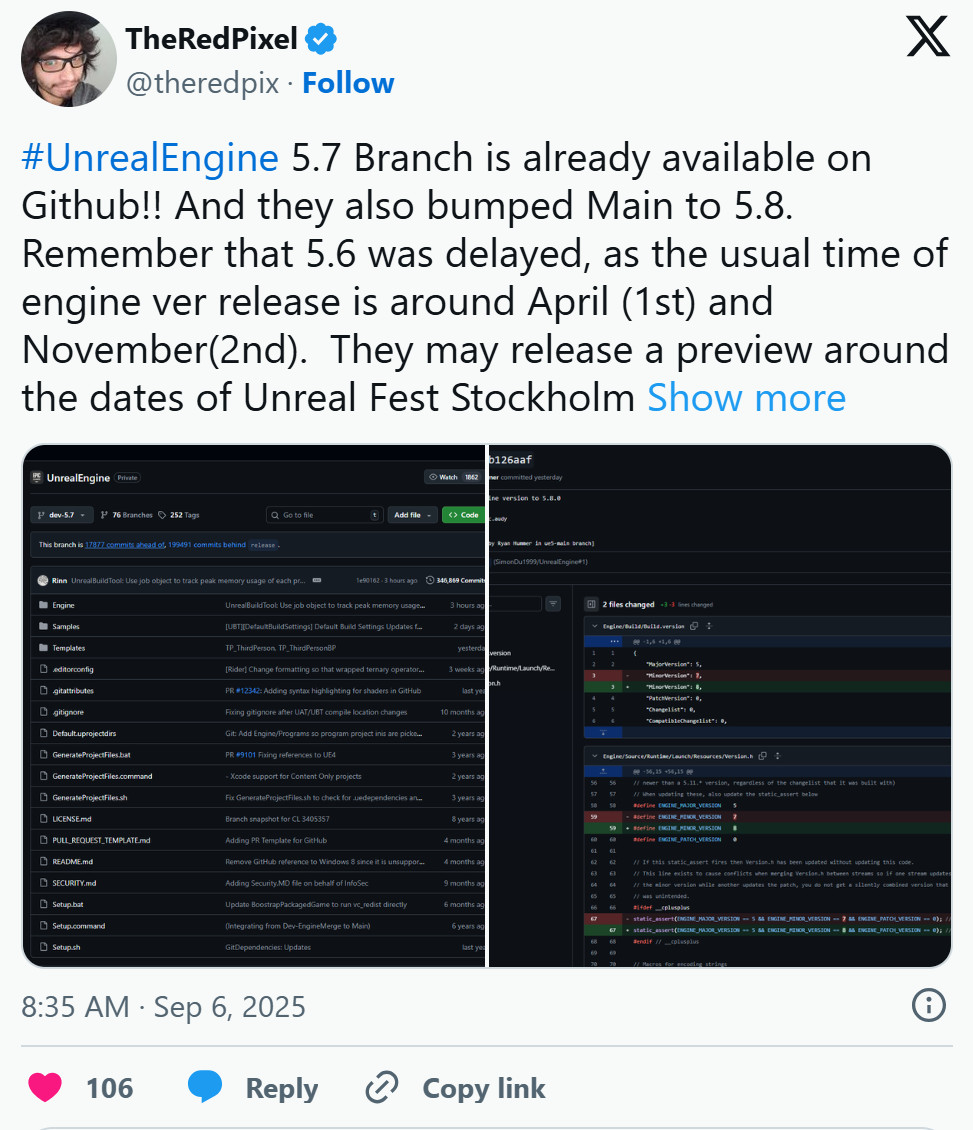Toggle split diff view near 2 files changed
Viewport: 973px width, 1130px height.
592,603
